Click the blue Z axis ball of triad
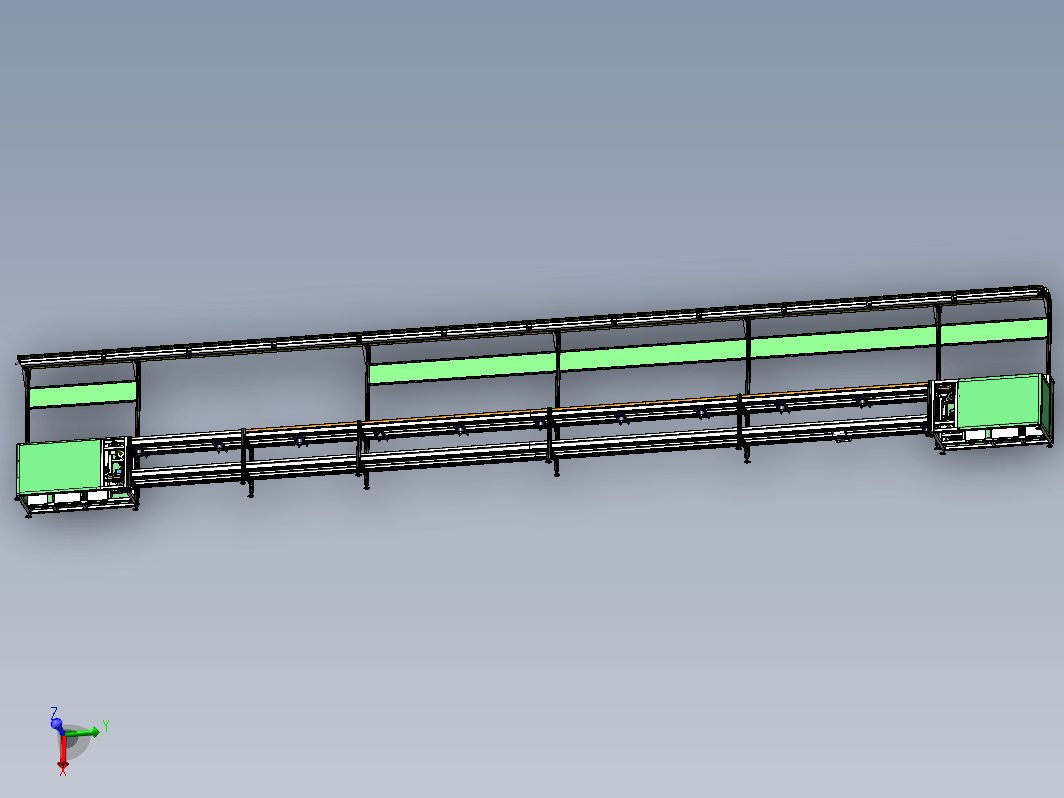 click(56, 724)
